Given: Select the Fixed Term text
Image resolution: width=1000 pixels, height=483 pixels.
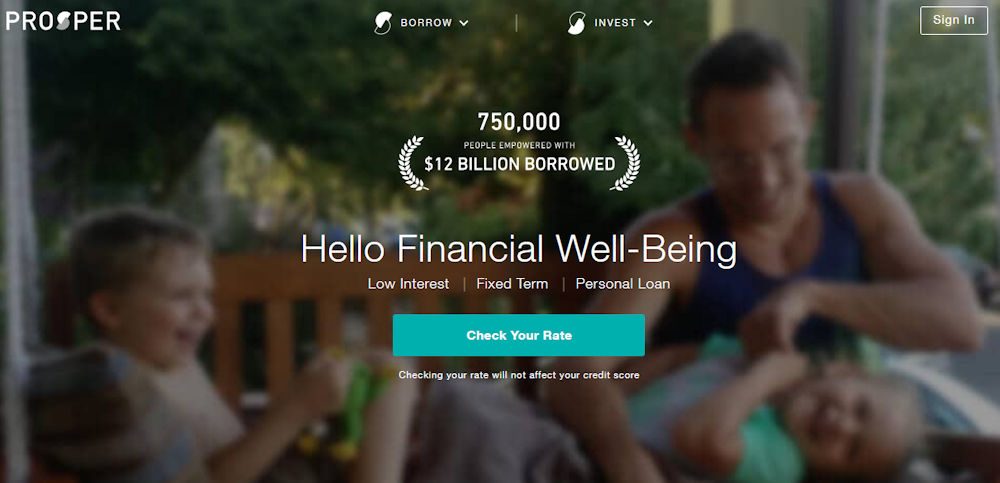Looking at the screenshot, I should [x=512, y=284].
